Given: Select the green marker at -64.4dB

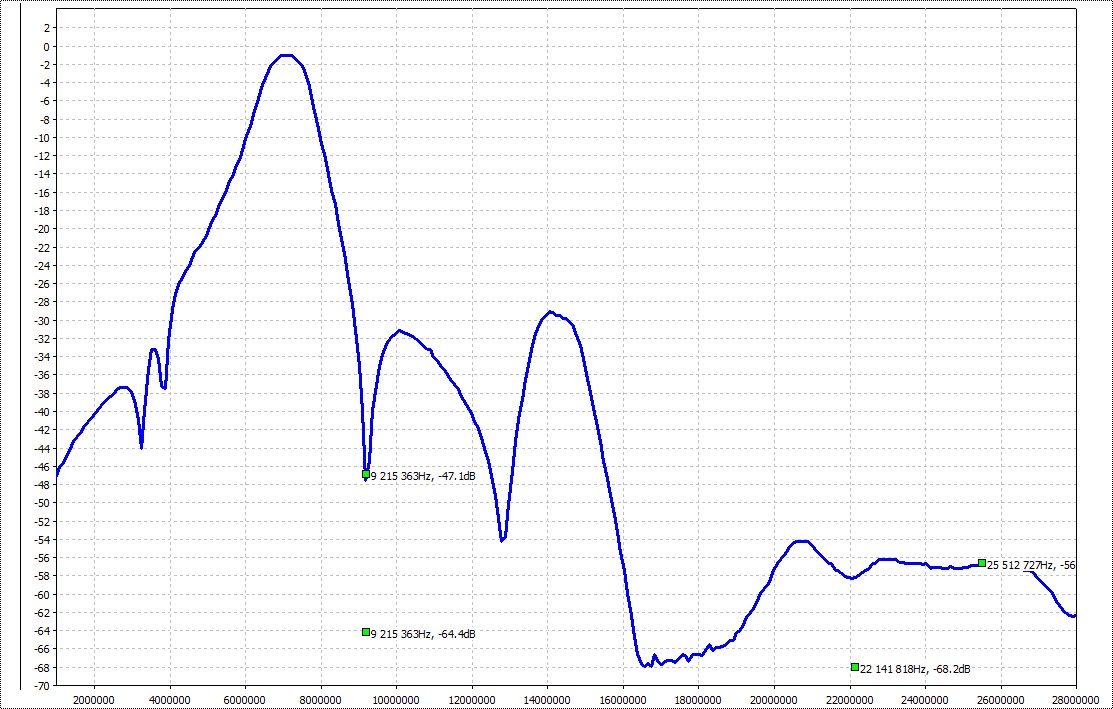Looking at the screenshot, I should pos(366,632).
